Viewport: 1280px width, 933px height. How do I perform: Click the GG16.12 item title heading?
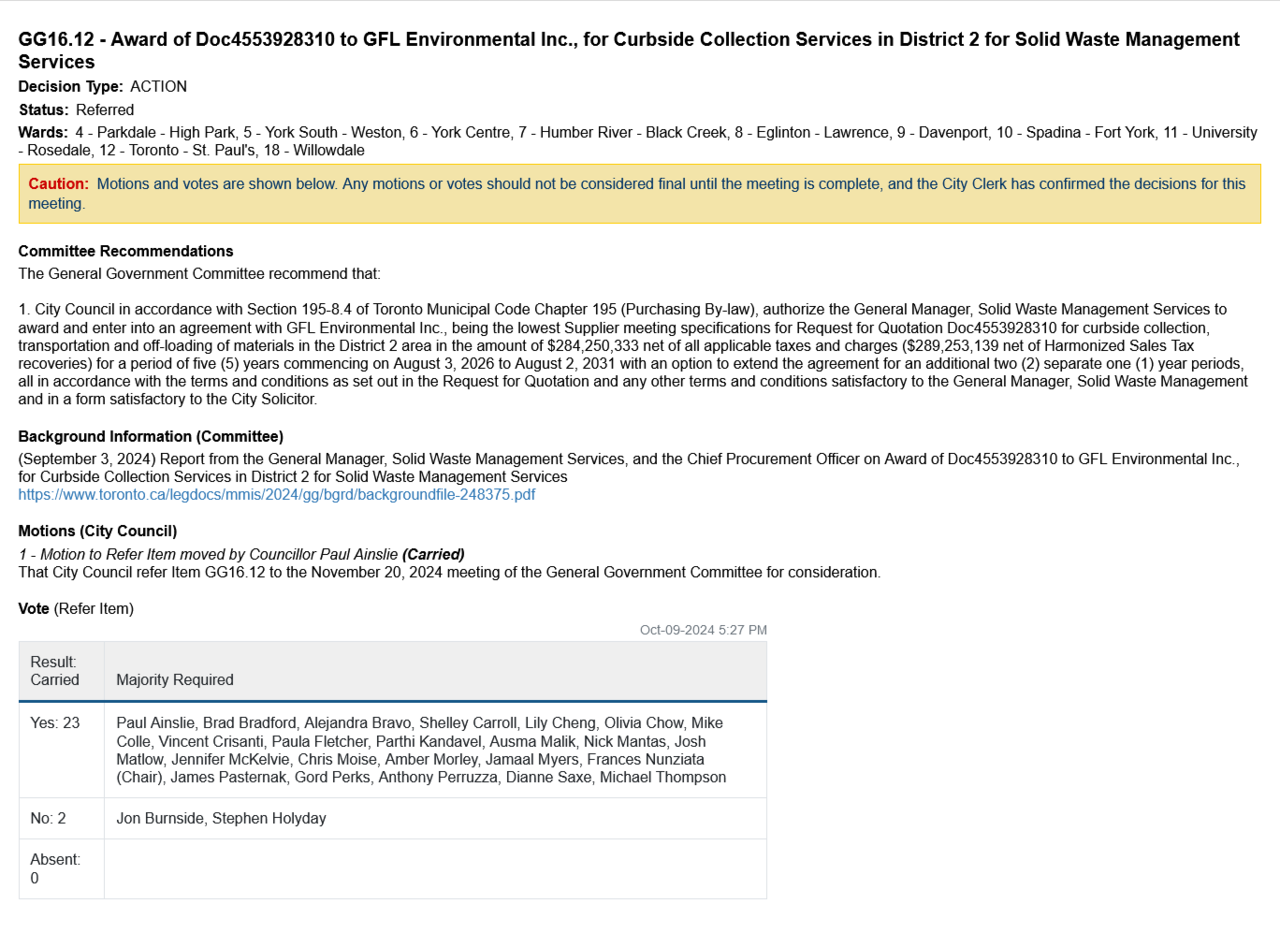pos(628,51)
